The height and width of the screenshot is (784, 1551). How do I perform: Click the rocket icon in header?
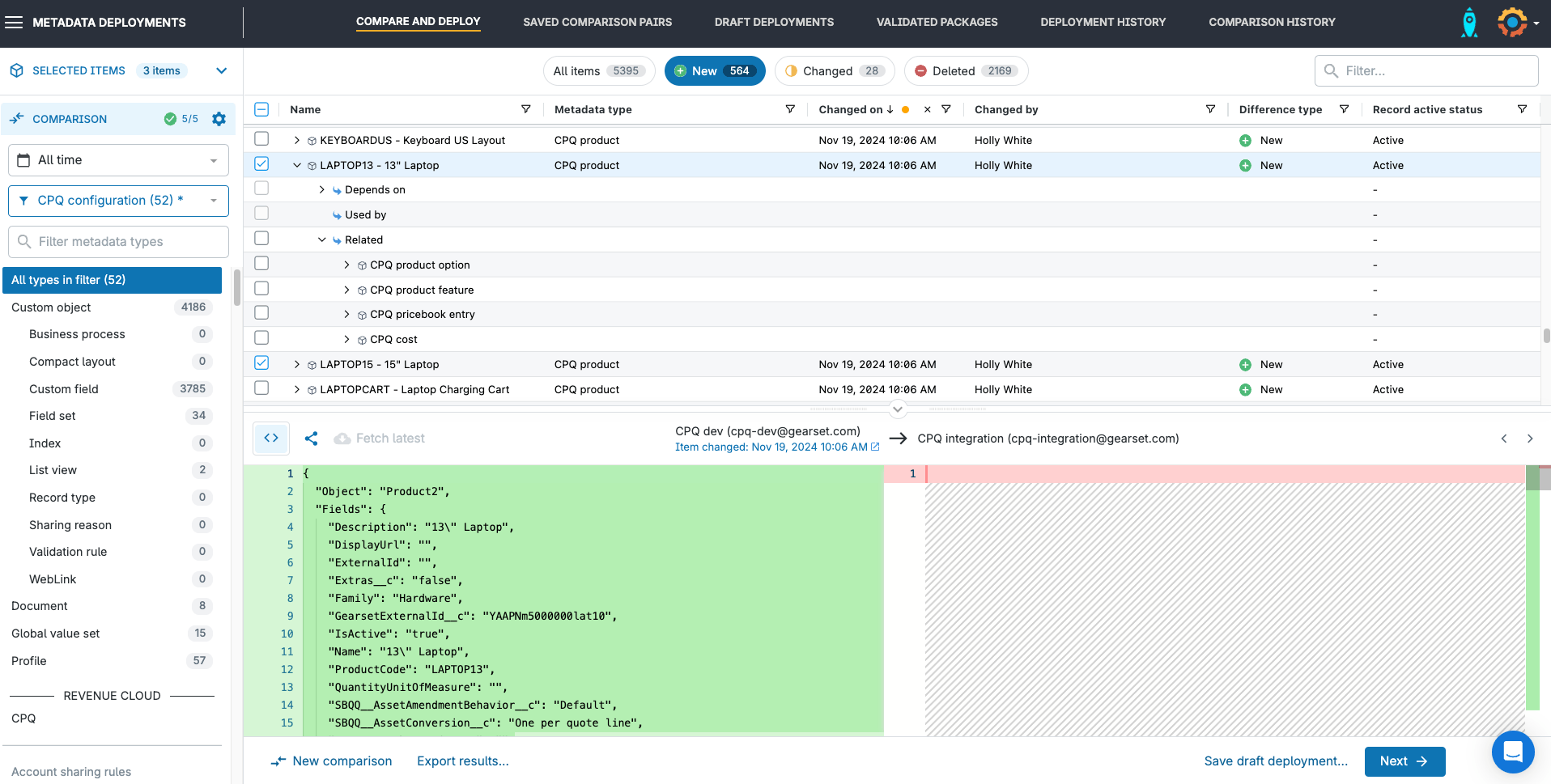[x=1468, y=23]
